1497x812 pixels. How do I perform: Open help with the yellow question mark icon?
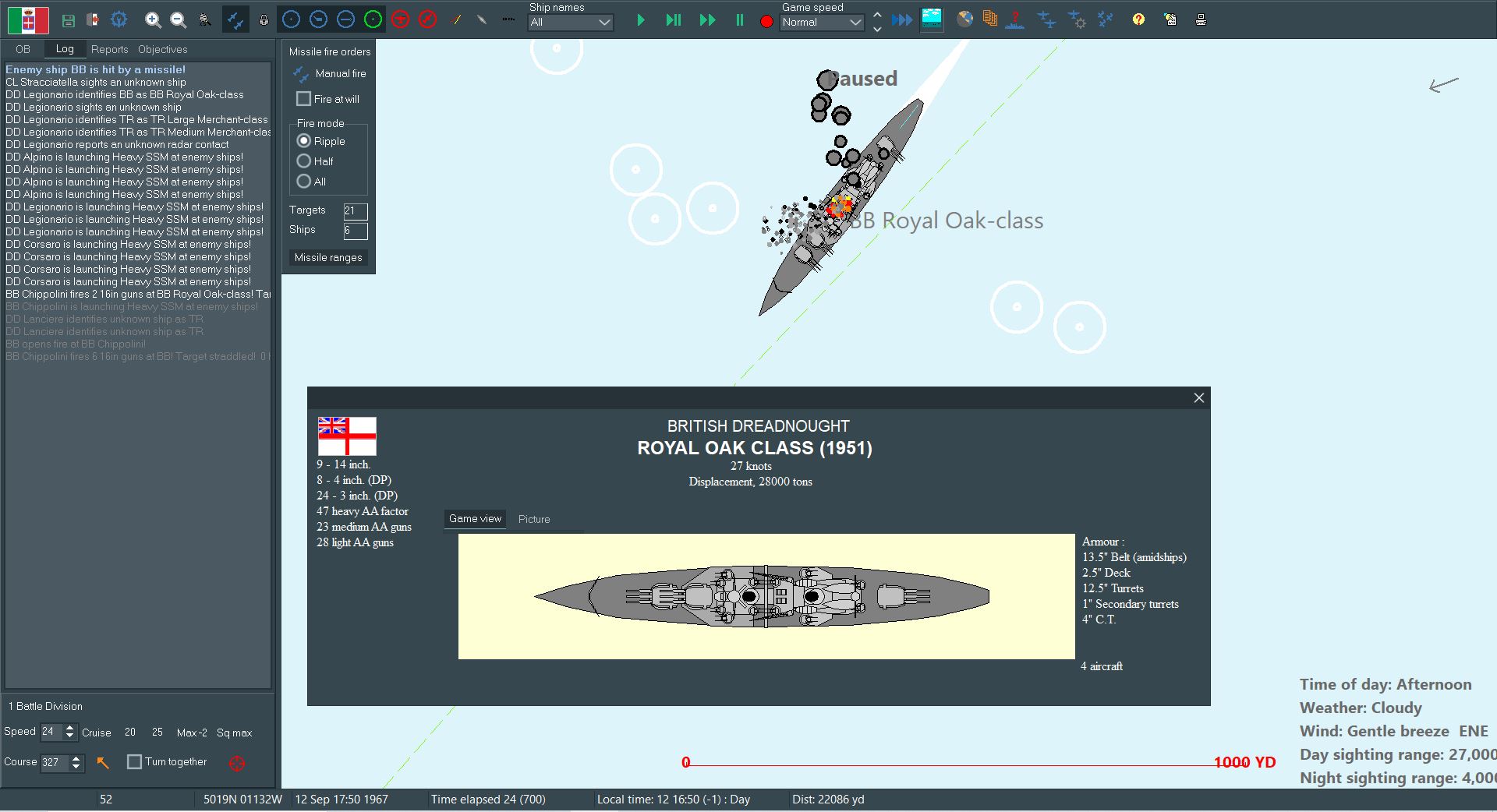click(1139, 19)
